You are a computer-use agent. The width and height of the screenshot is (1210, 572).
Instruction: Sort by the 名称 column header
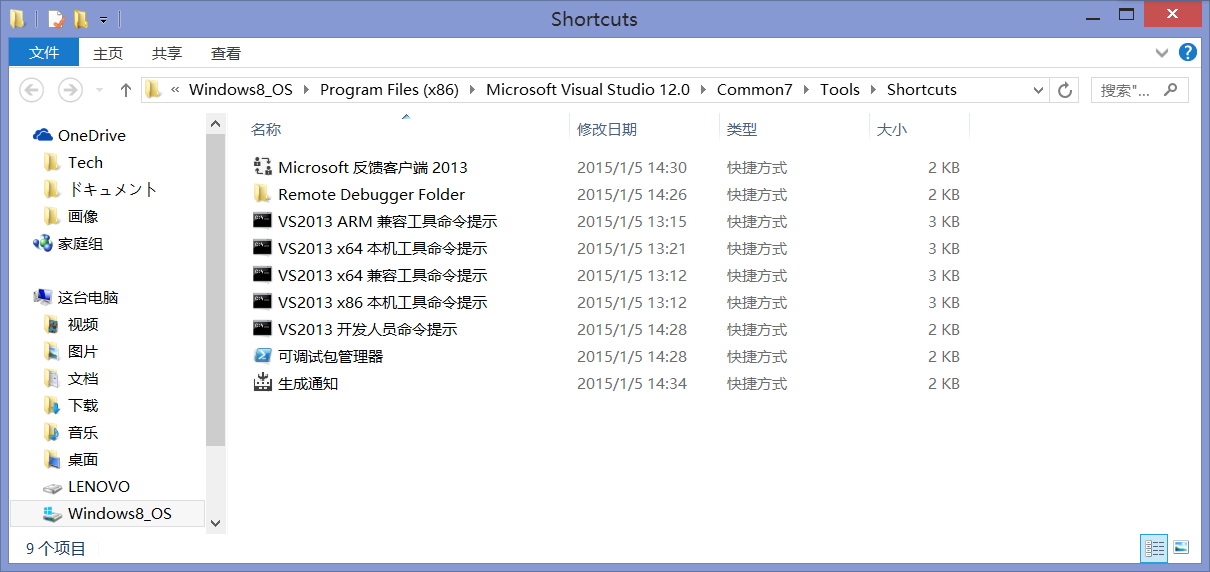click(265, 129)
